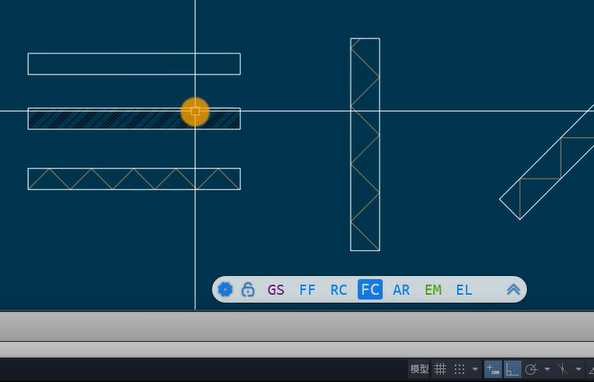The width and height of the screenshot is (594, 382).
Task: Open snap mode dropdown arrow
Action: pyautogui.click(x=475, y=369)
